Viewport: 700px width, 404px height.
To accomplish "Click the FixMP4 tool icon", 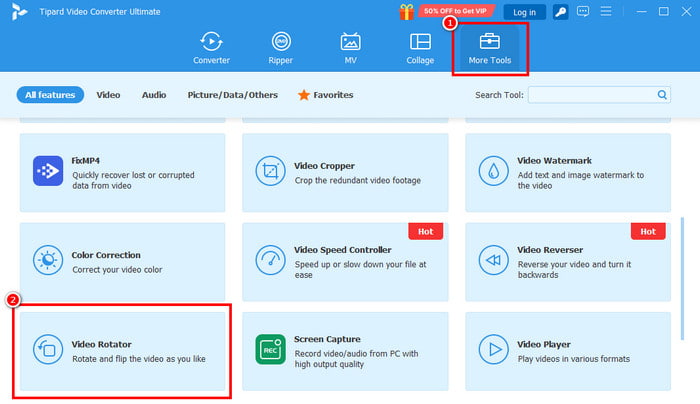I will coord(48,171).
